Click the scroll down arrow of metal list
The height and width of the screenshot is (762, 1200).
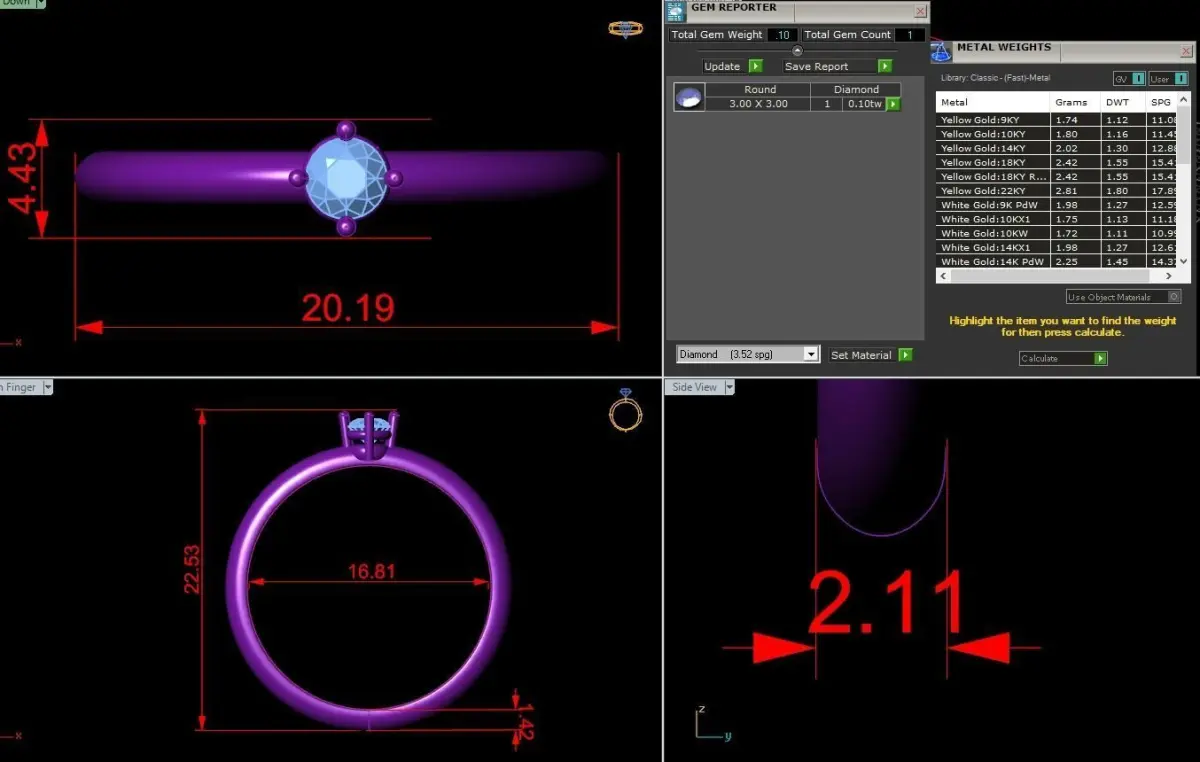coord(1183,262)
